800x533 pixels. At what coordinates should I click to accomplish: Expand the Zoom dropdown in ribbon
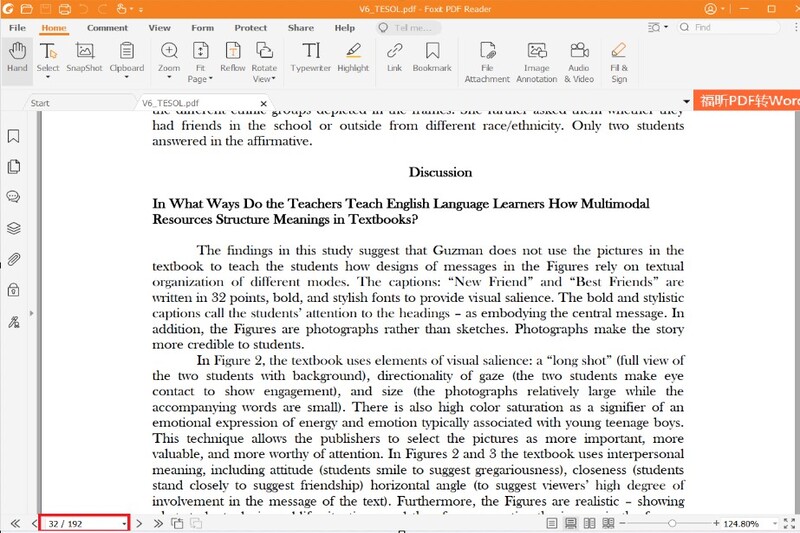(169, 69)
